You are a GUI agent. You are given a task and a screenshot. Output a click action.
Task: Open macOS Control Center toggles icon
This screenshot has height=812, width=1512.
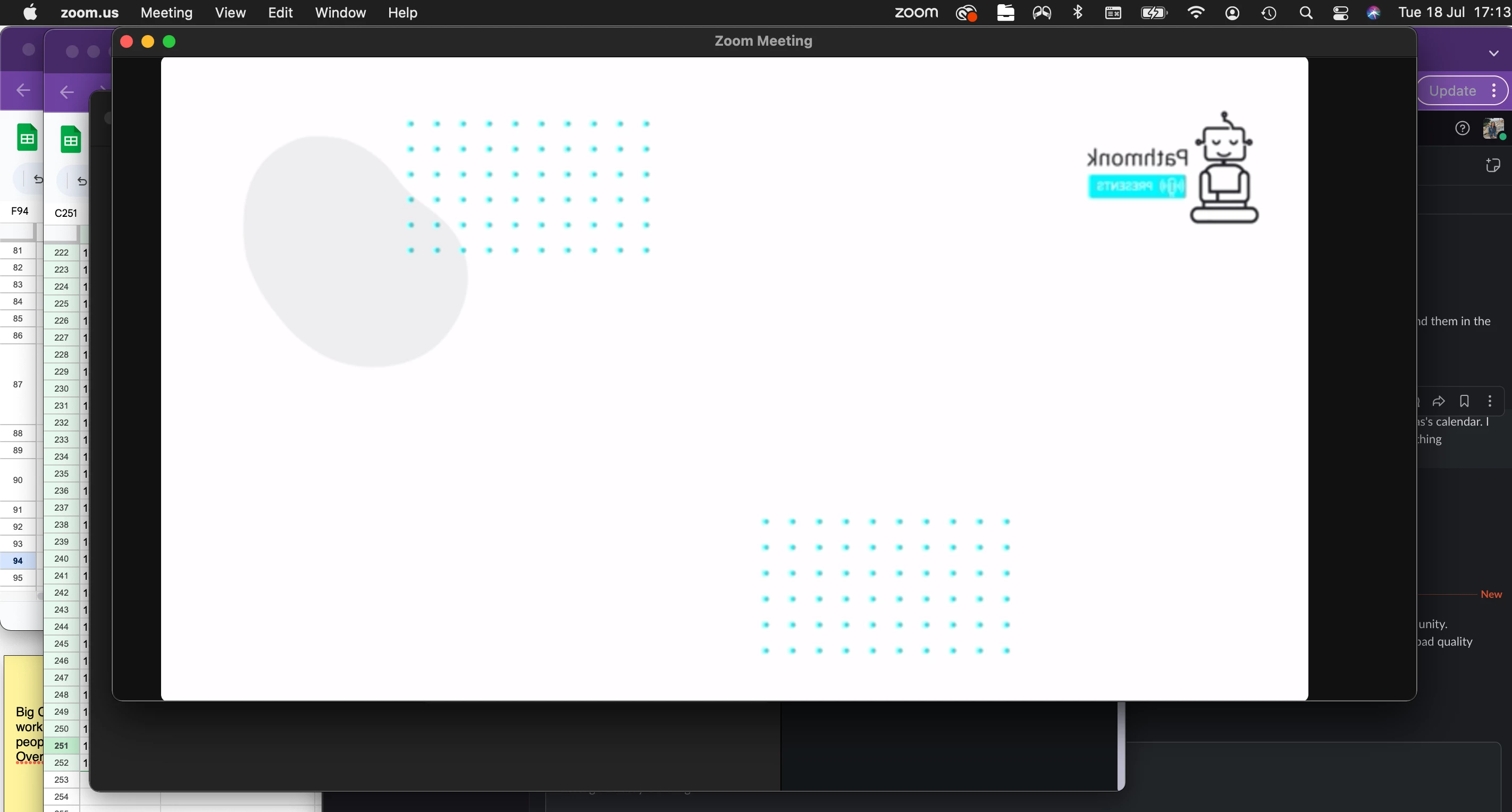(1341, 13)
